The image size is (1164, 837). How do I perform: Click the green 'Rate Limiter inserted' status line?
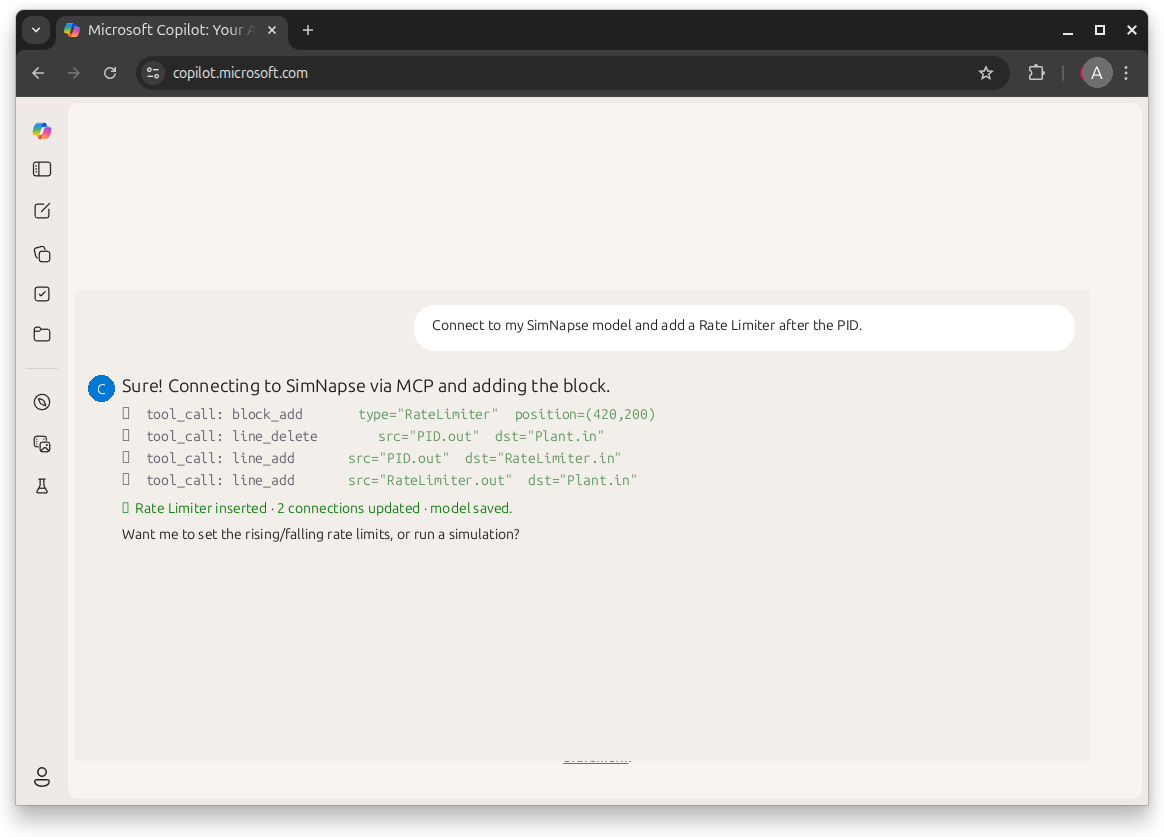click(317, 508)
